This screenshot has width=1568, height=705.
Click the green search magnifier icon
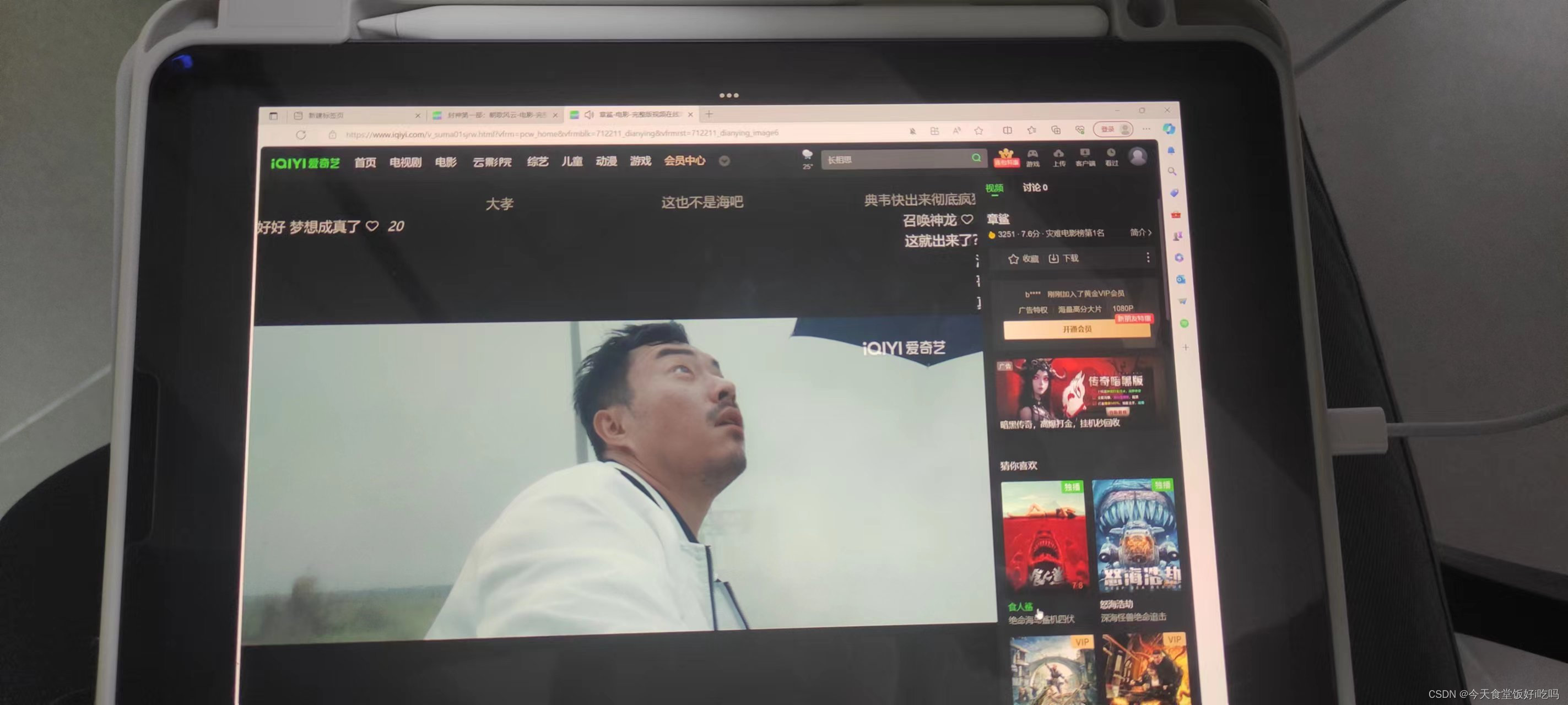[x=976, y=158]
